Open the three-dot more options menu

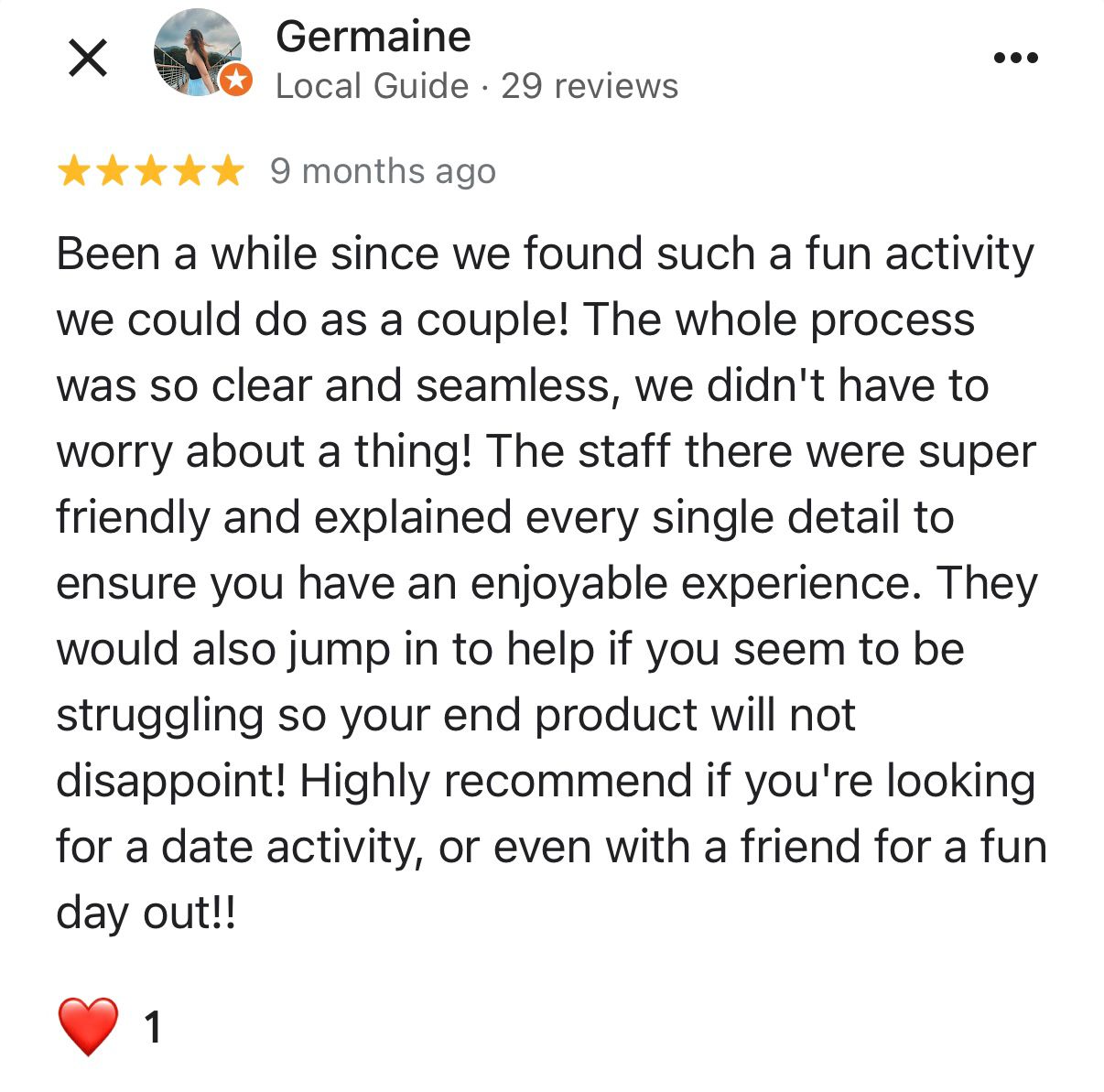click(1015, 58)
